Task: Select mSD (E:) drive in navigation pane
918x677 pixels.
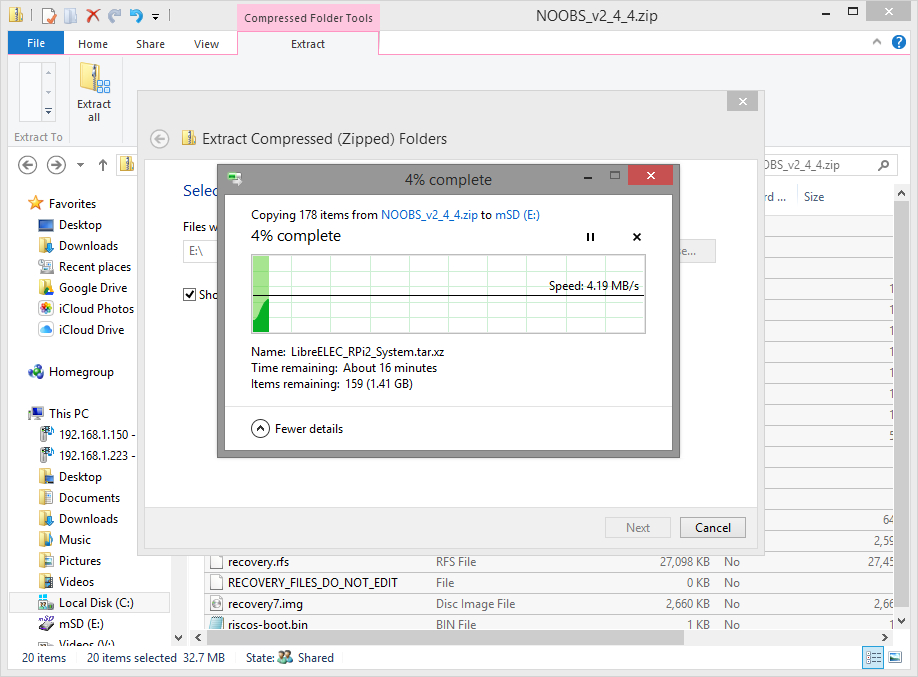Action: click(x=81, y=624)
